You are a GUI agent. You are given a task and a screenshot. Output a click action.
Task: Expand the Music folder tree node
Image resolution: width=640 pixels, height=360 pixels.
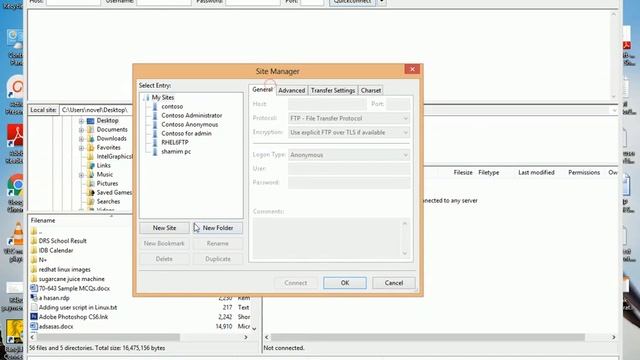81,175
